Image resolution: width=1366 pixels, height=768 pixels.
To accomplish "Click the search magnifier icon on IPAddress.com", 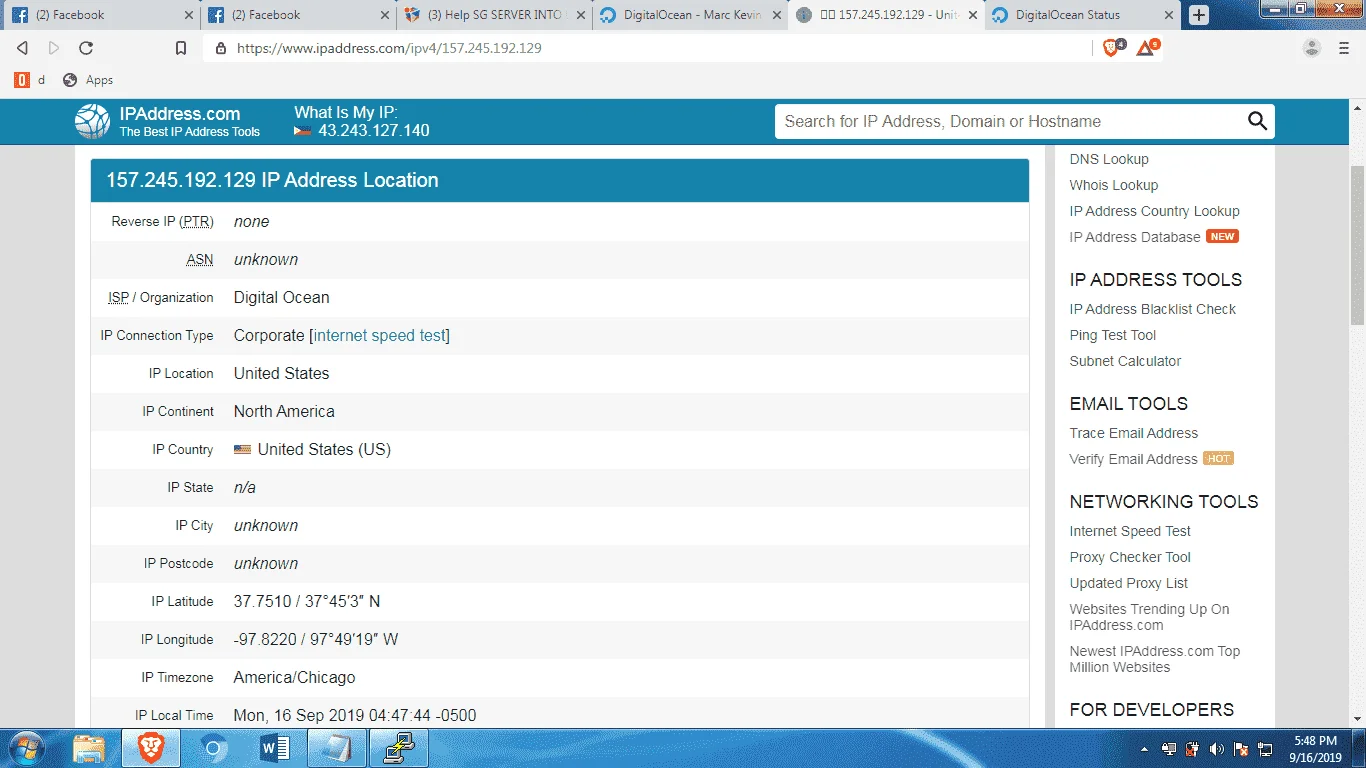I will point(1257,121).
